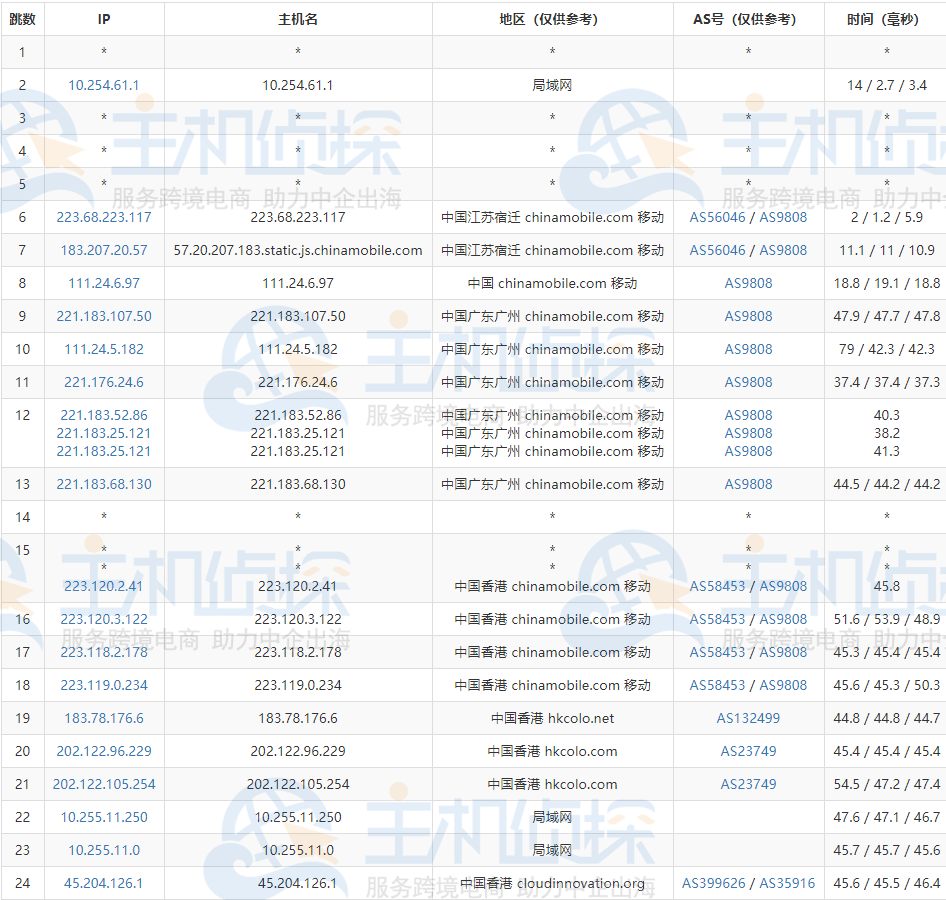The image size is (946, 900).
Task: Open AS9808 link in hop 8 row
Action: (x=748, y=283)
